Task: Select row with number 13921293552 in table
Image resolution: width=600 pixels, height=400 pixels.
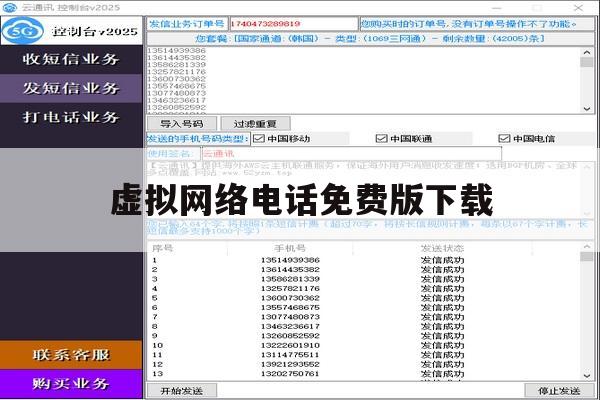Action: point(364,364)
